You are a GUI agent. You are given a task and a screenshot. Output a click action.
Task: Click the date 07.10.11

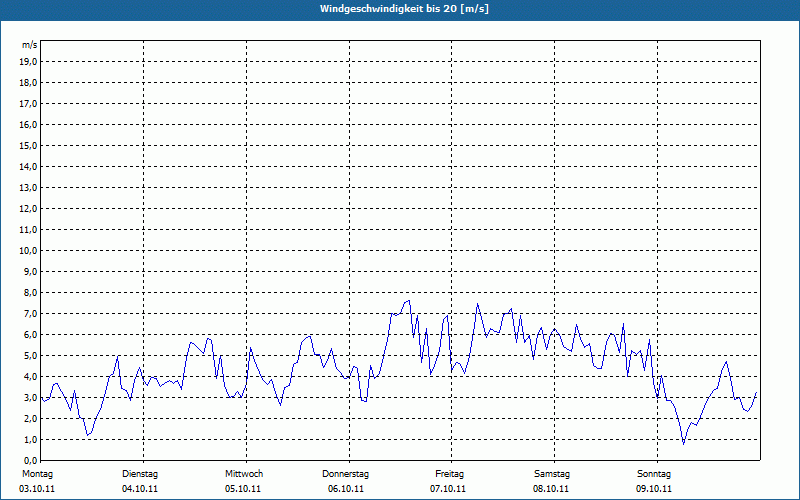[x=448, y=489]
